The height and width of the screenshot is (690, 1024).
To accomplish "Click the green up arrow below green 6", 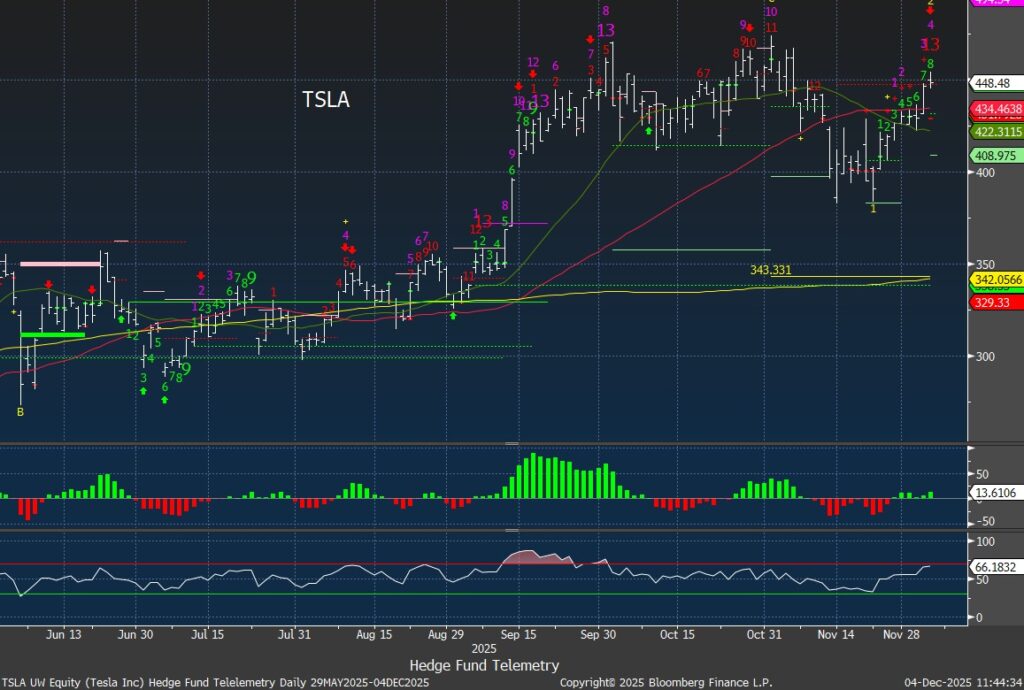I will (165, 400).
